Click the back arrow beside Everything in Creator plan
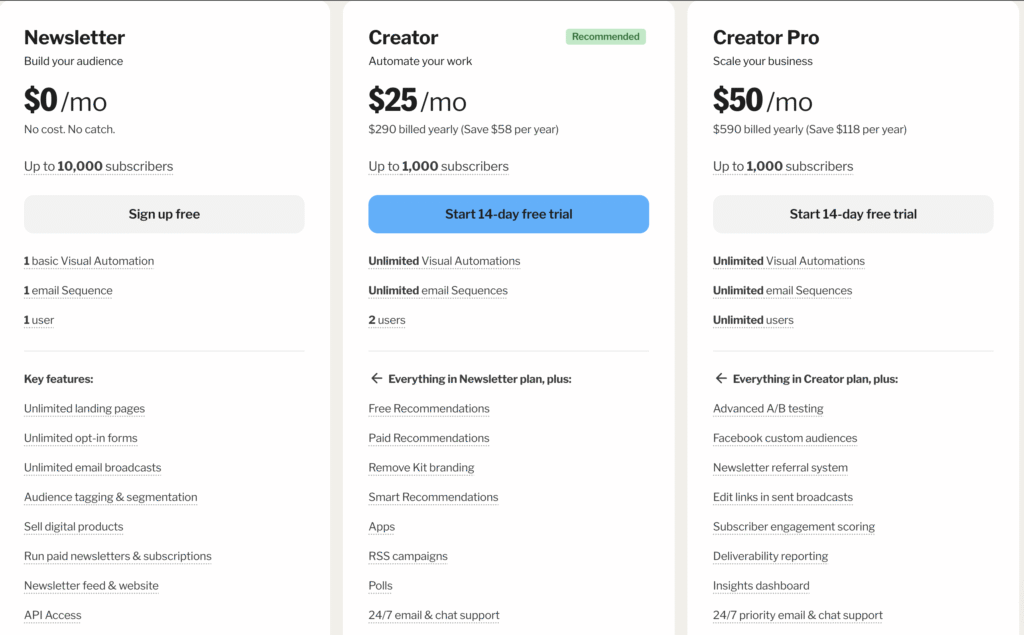 (x=720, y=378)
